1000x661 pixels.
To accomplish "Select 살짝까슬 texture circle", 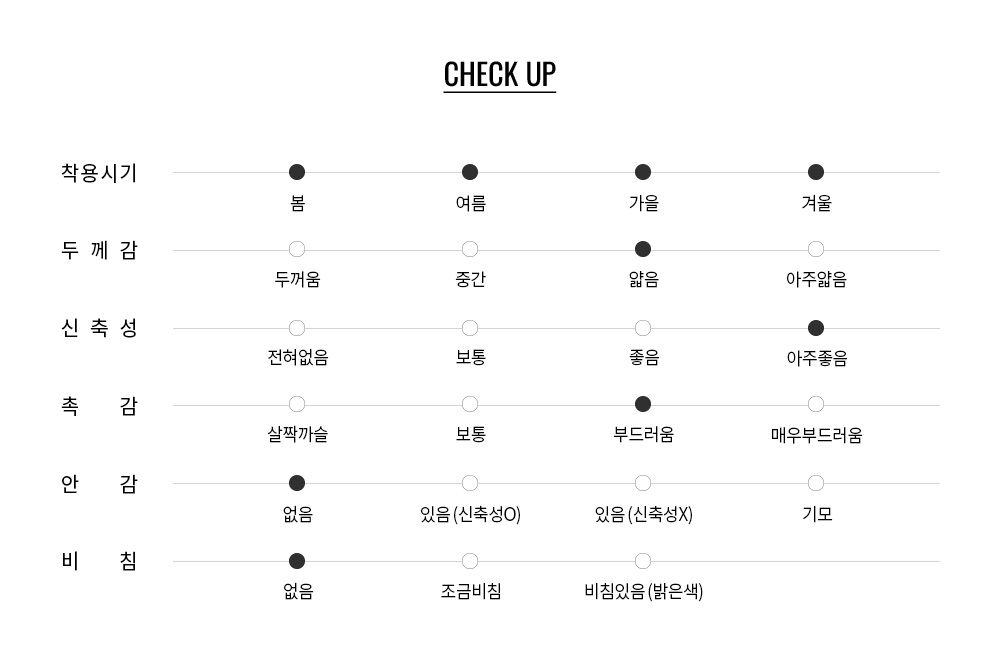I will click(297, 404).
